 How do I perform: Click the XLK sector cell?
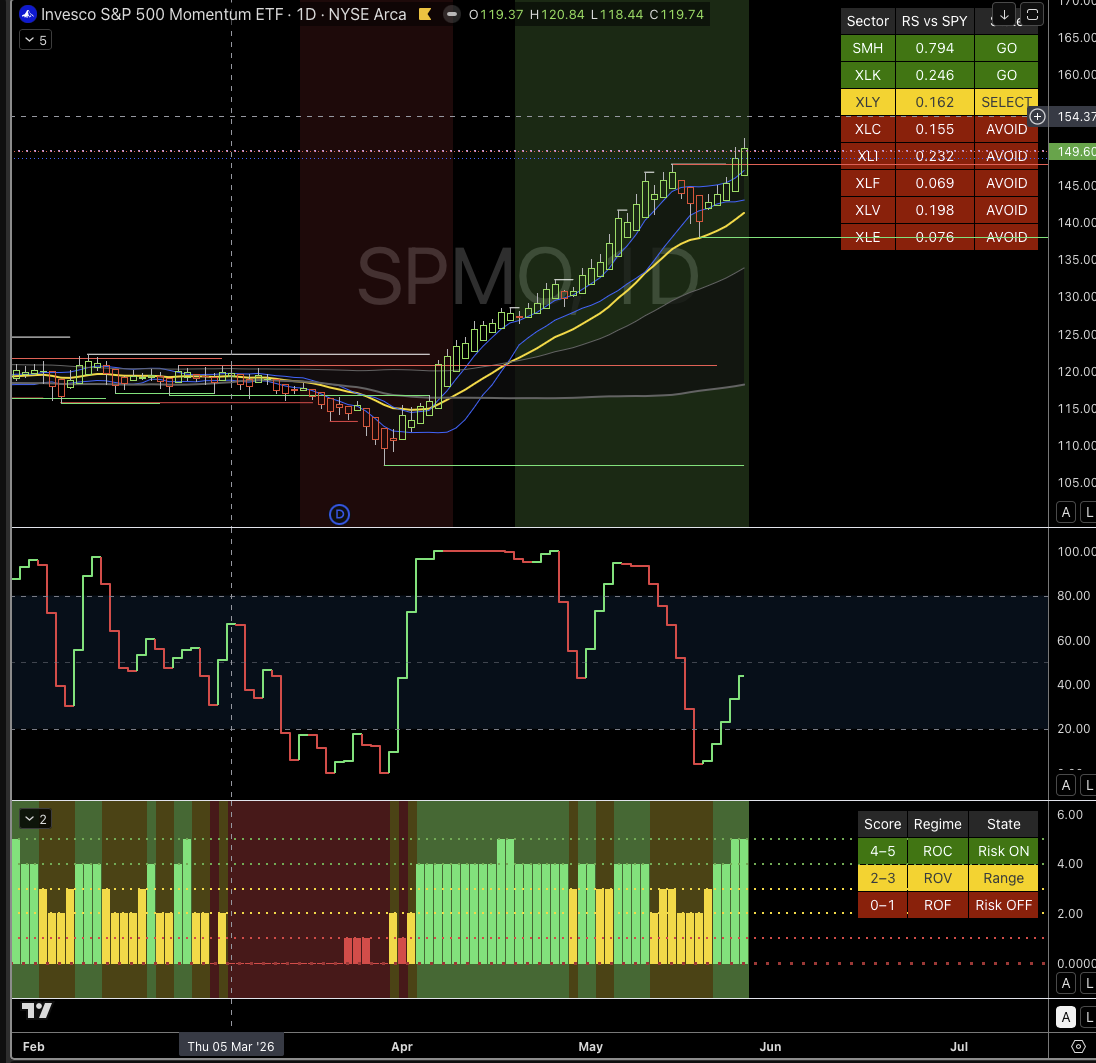[867, 75]
